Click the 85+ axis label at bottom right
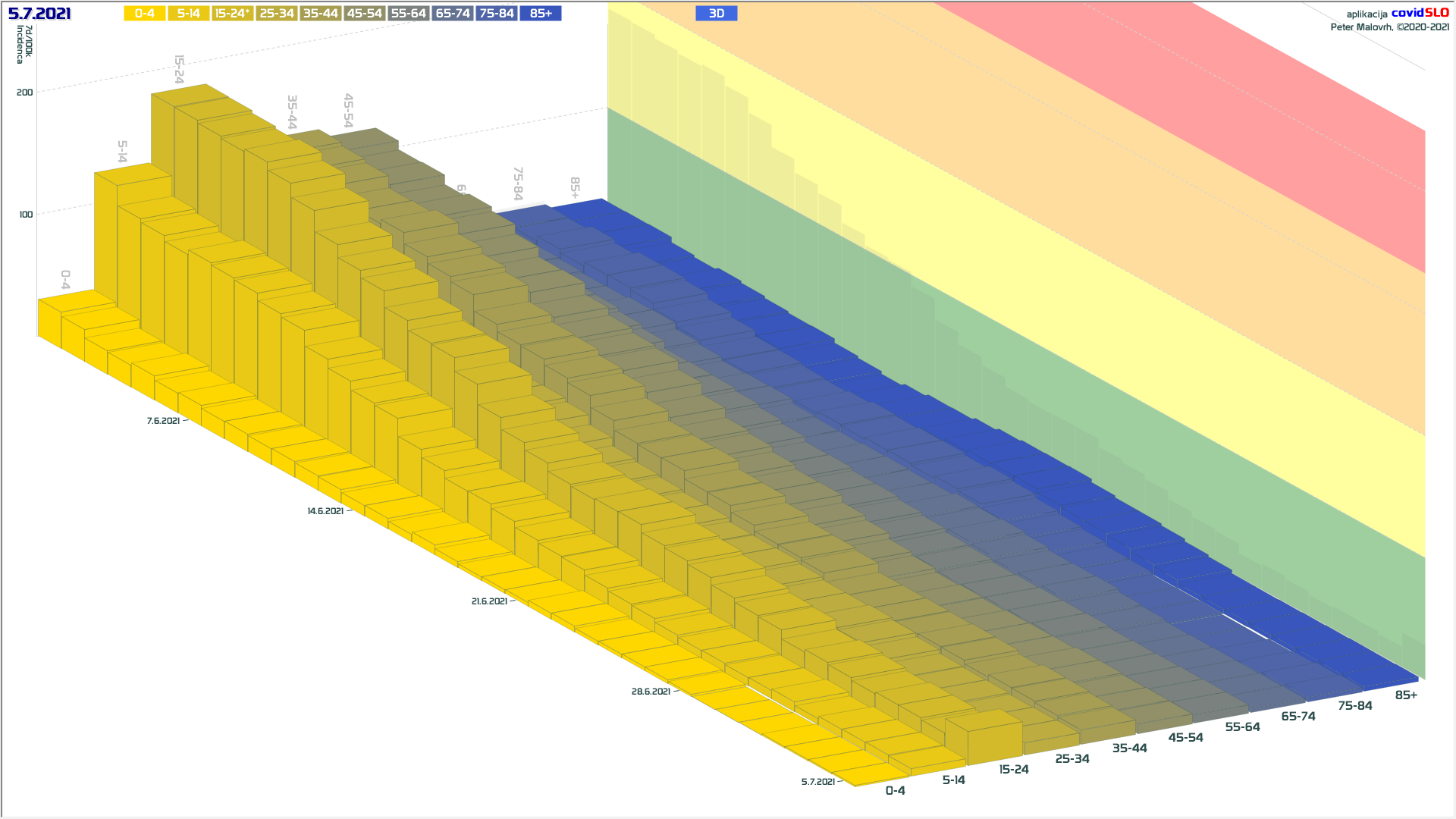 click(x=1405, y=695)
